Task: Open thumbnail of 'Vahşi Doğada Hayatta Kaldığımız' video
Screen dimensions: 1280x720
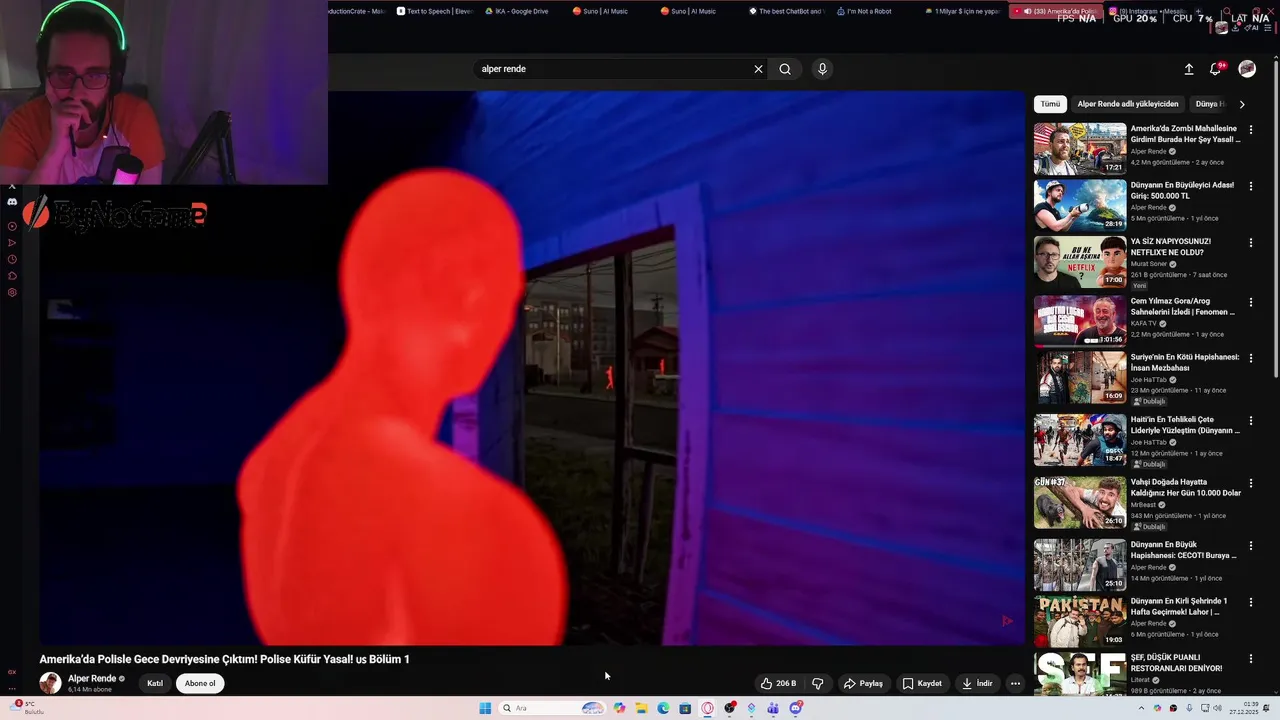Action: (1080, 502)
